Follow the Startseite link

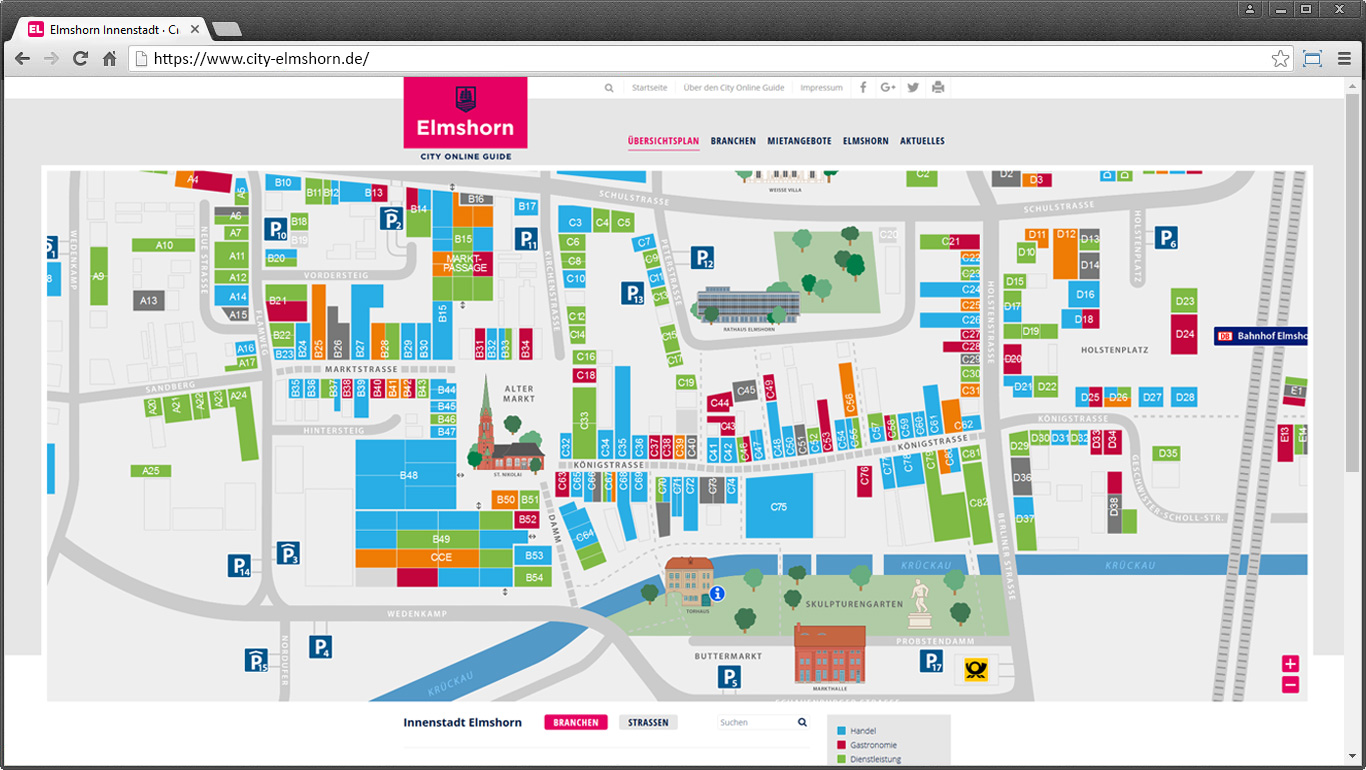pos(649,88)
